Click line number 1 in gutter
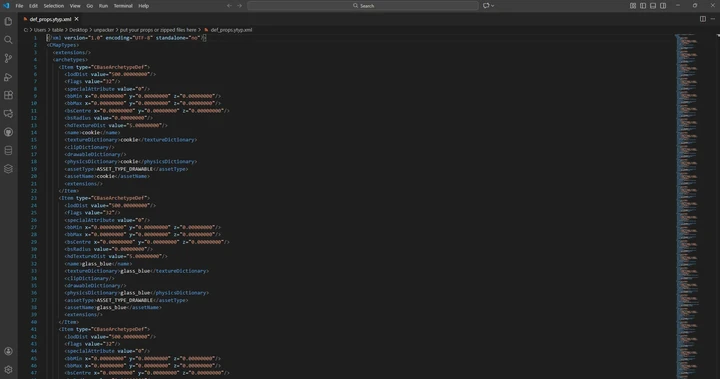This screenshot has width=720, height=379. coord(35,38)
